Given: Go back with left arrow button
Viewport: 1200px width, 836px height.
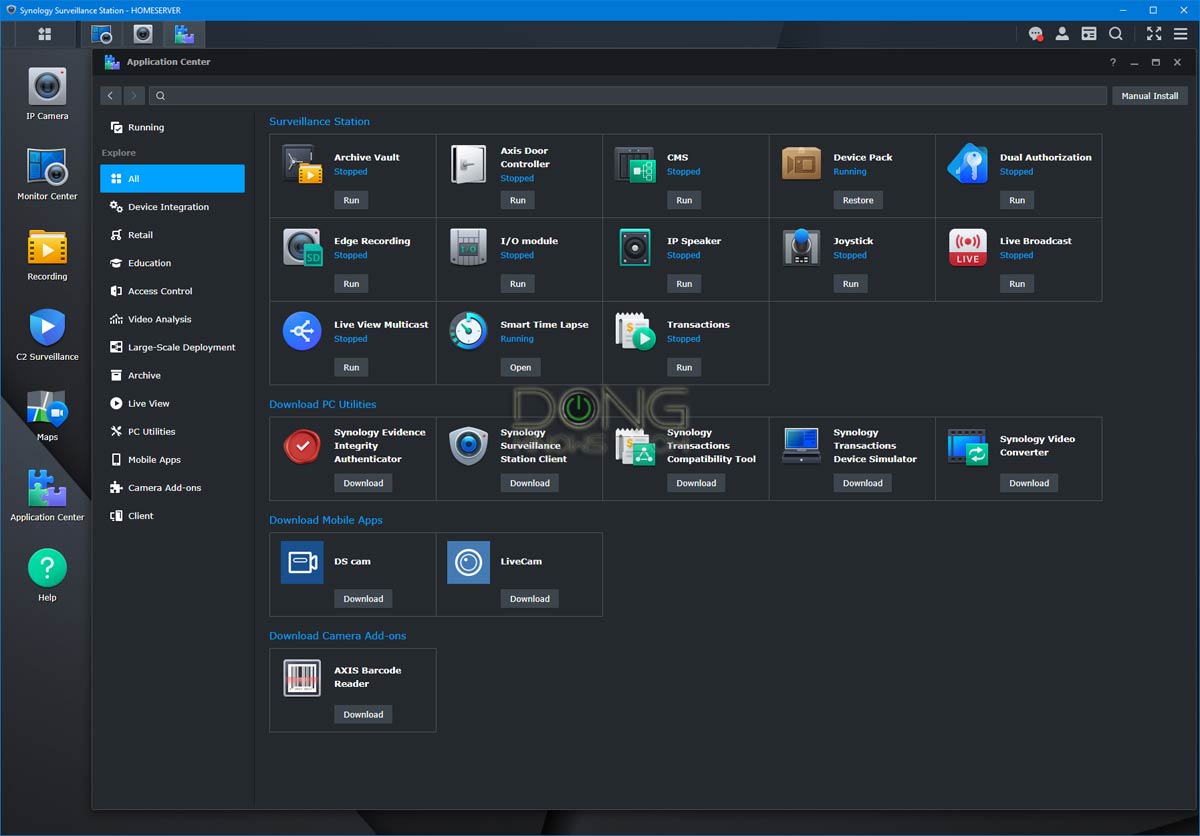Looking at the screenshot, I should click(x=110, y=96).
